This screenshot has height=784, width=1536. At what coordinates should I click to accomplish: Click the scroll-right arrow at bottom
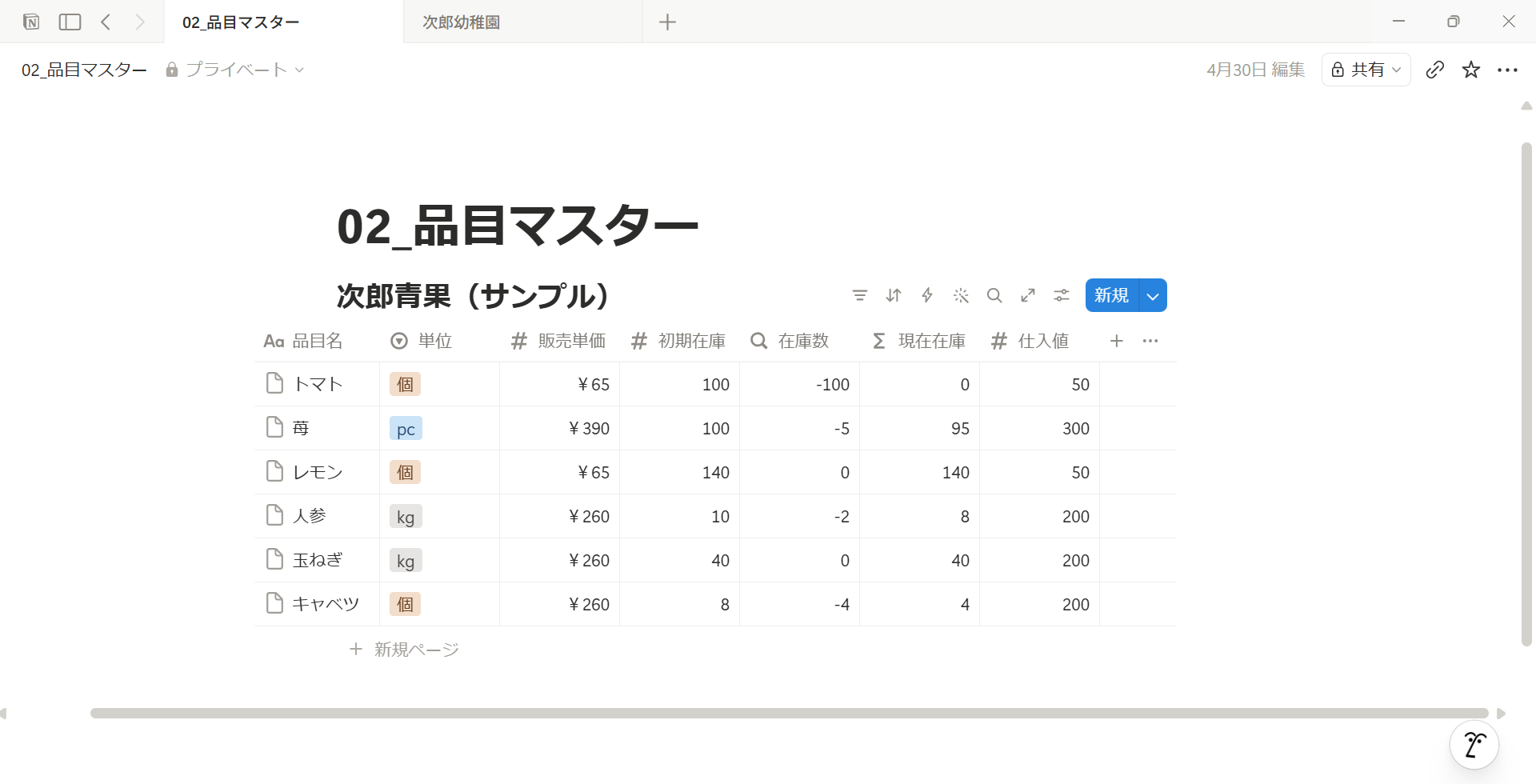(1502, 713)
